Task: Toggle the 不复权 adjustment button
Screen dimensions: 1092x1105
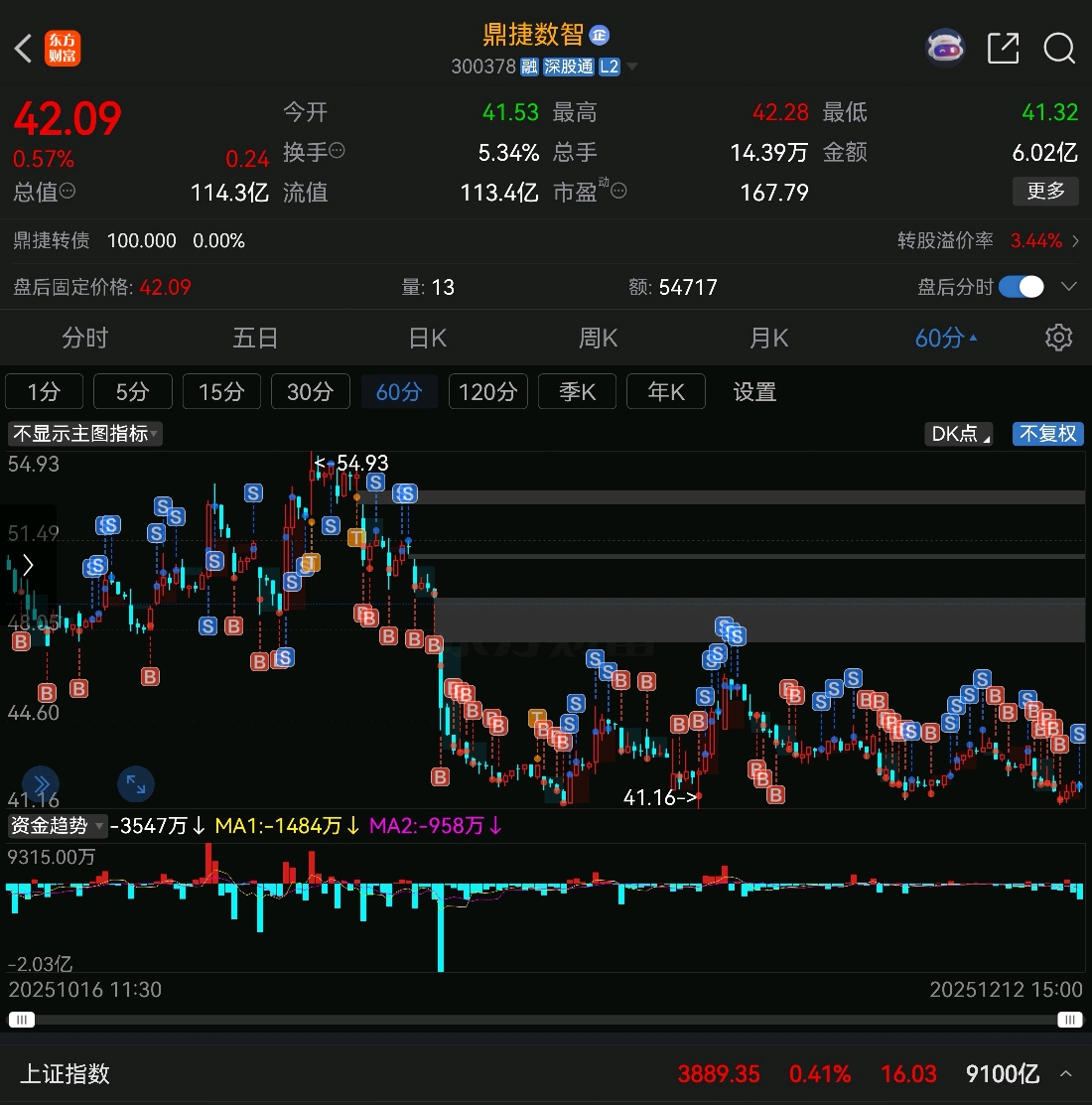Action: tap(1047, 434)
